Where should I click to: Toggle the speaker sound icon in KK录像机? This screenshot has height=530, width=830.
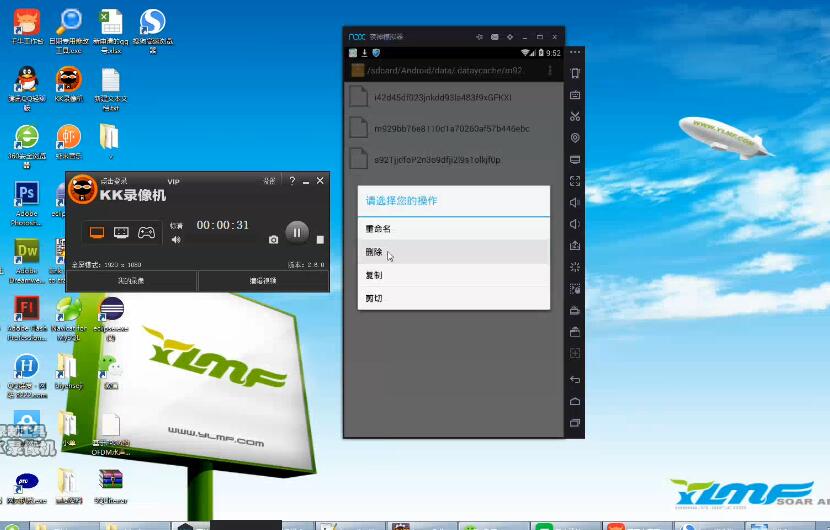pyautogui.click(x=176, y=240)
